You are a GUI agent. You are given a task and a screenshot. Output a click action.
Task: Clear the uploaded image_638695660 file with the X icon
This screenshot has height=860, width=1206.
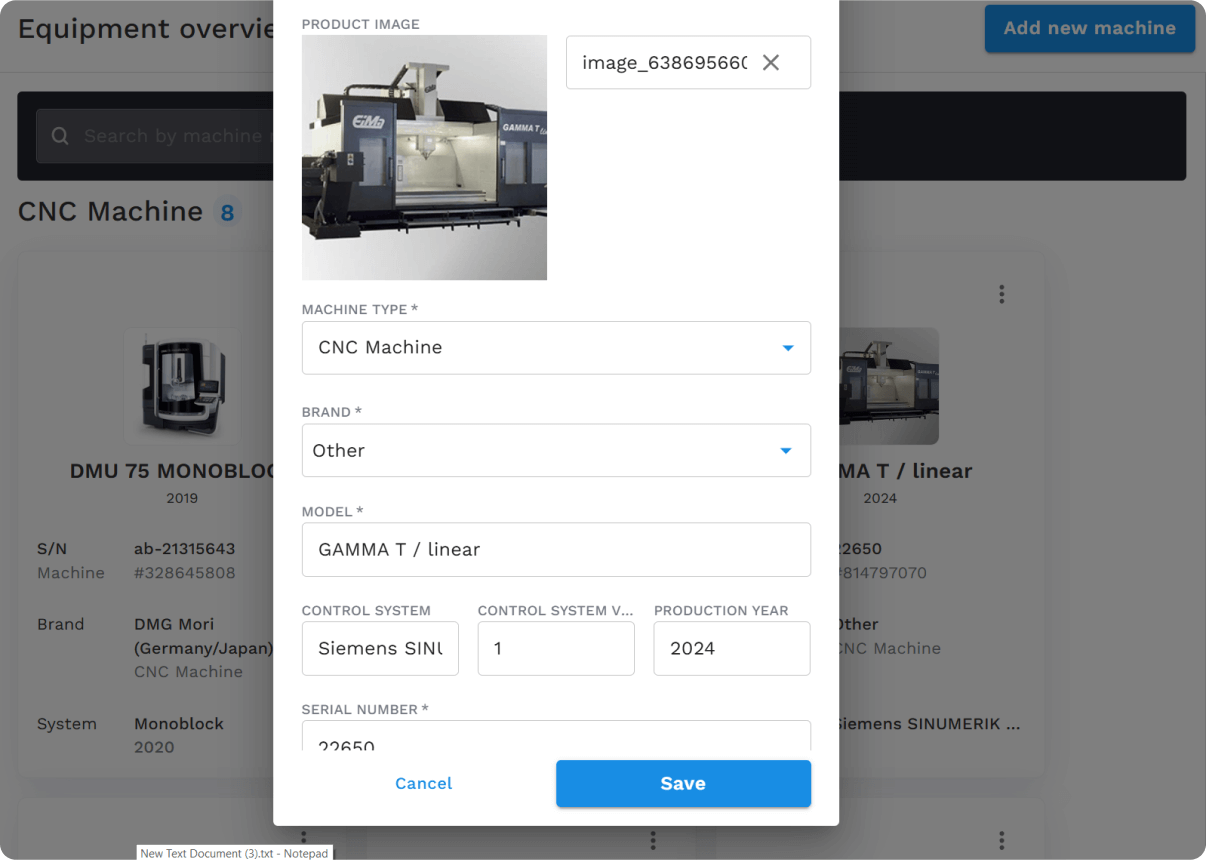[771, 62]
